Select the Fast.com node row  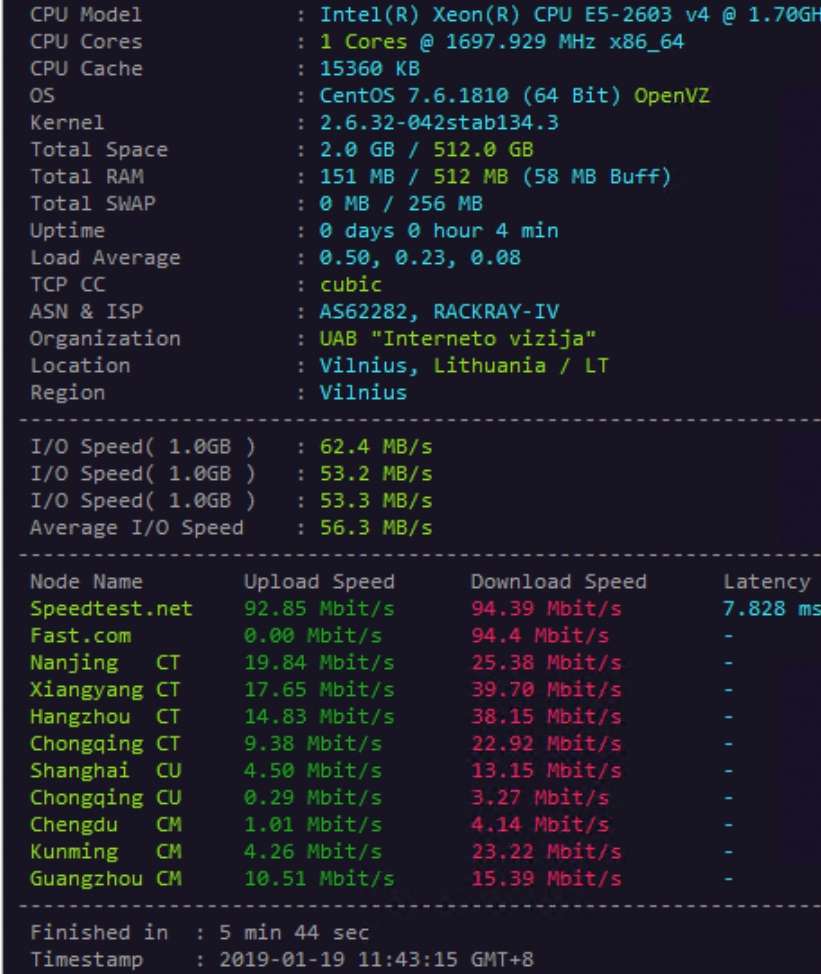click(x=80, y=636)
